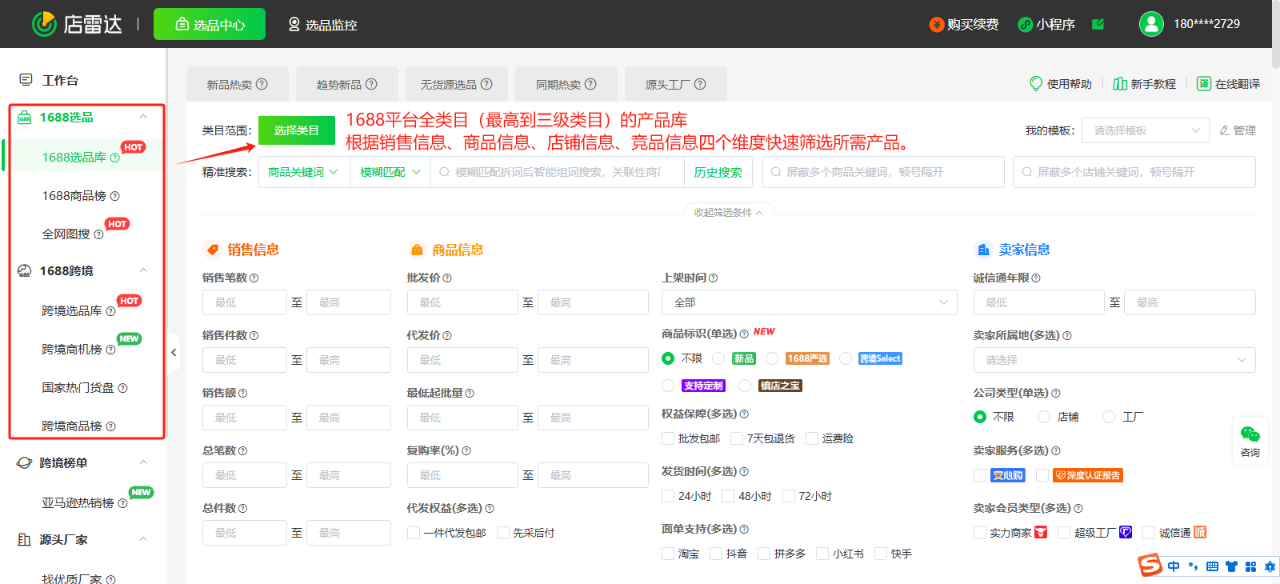Switch to the 无货源选品 tab
Screen dimensions: 1280x584
coord(456,85)
